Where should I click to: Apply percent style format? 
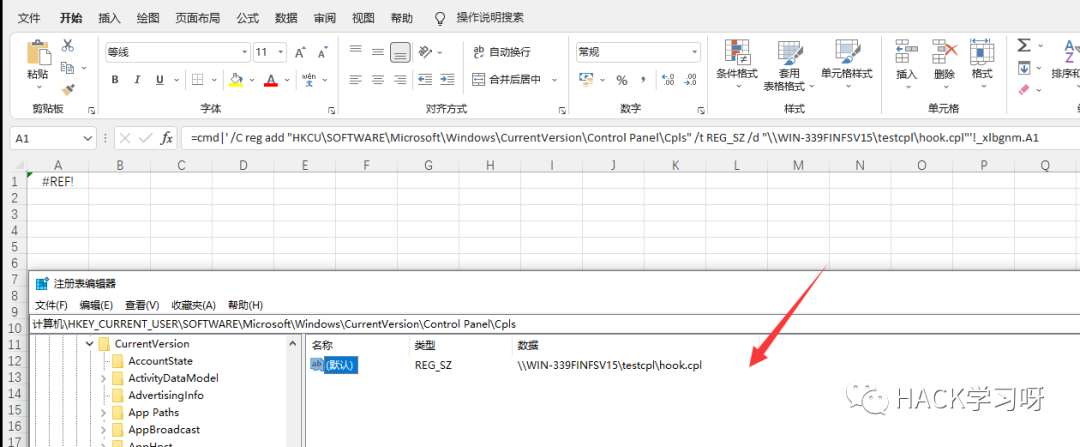pos(622,80)
